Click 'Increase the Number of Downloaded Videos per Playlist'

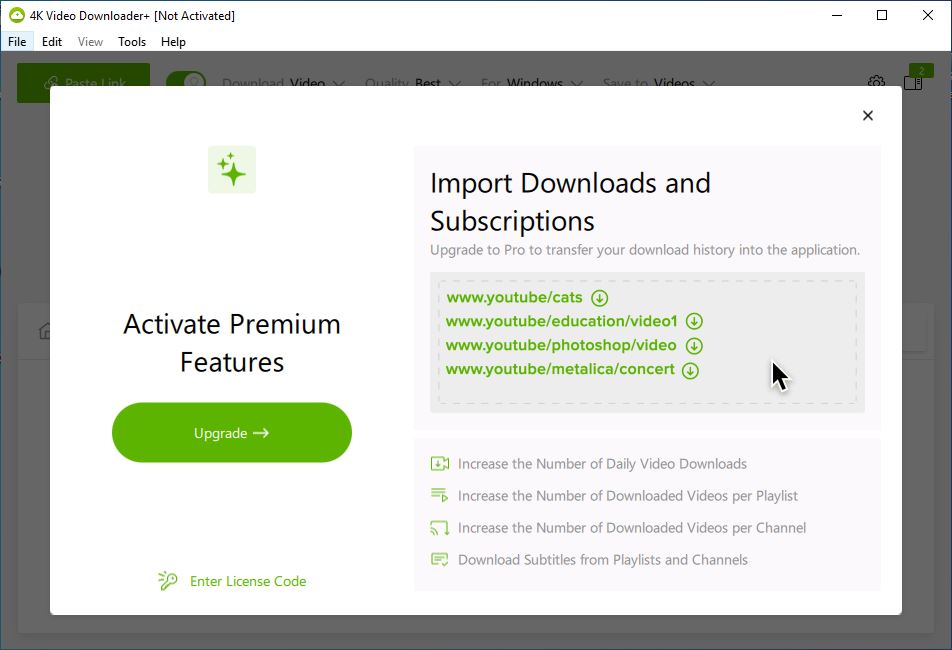coord(628,496)
